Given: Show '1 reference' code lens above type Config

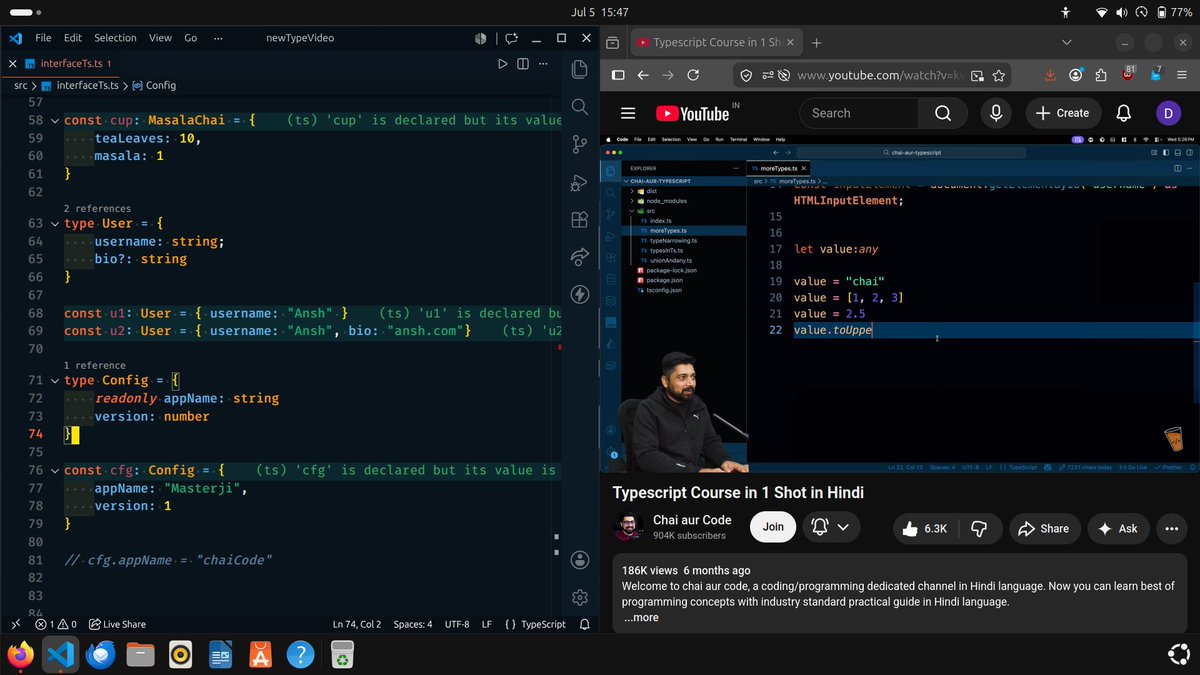Looking at the screenshot, I should (95, 366).
